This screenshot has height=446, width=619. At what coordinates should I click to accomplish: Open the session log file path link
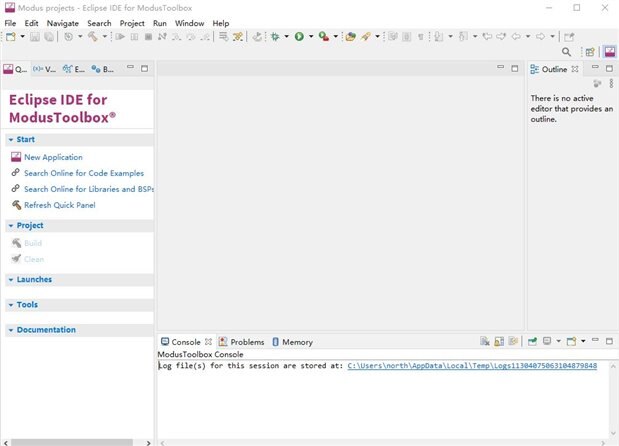(472, 366)
